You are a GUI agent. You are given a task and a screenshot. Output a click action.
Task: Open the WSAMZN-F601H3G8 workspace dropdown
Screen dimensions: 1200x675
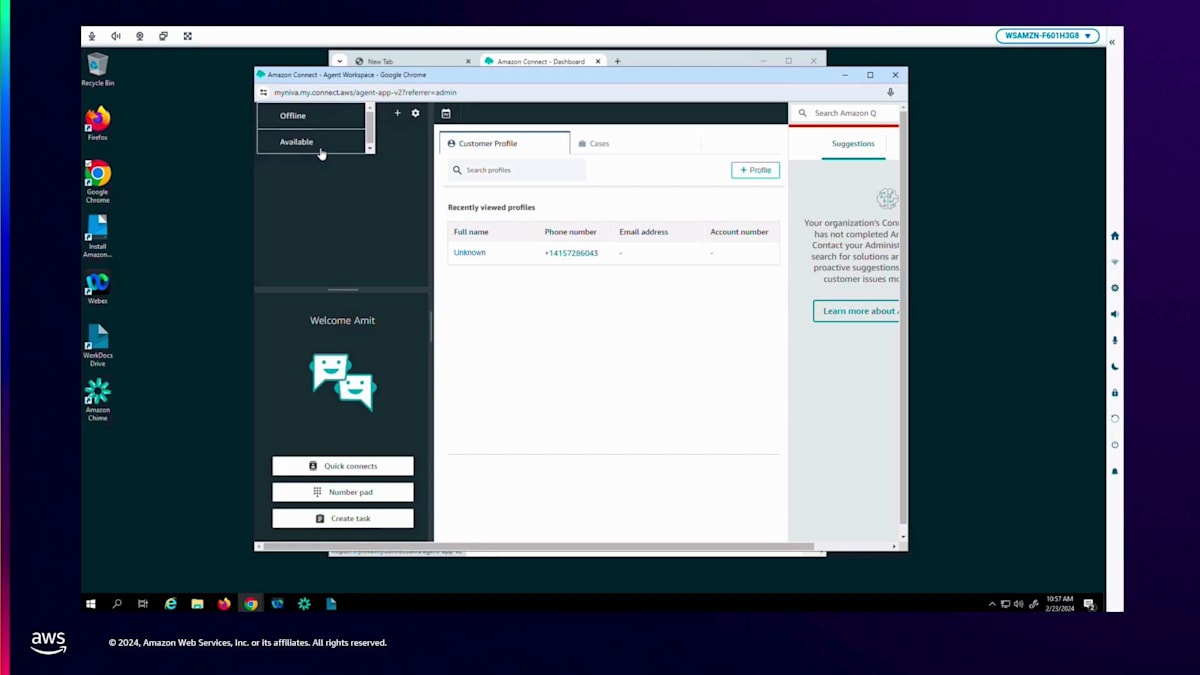point(1047,36)
